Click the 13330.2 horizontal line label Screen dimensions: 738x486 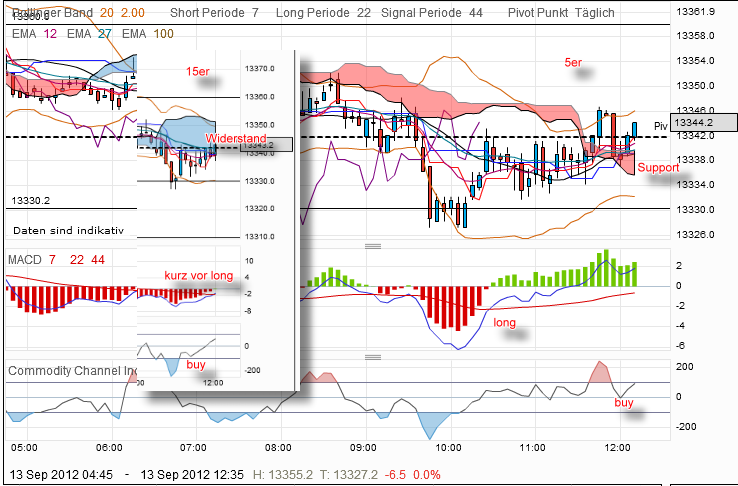tap(31, 201)
